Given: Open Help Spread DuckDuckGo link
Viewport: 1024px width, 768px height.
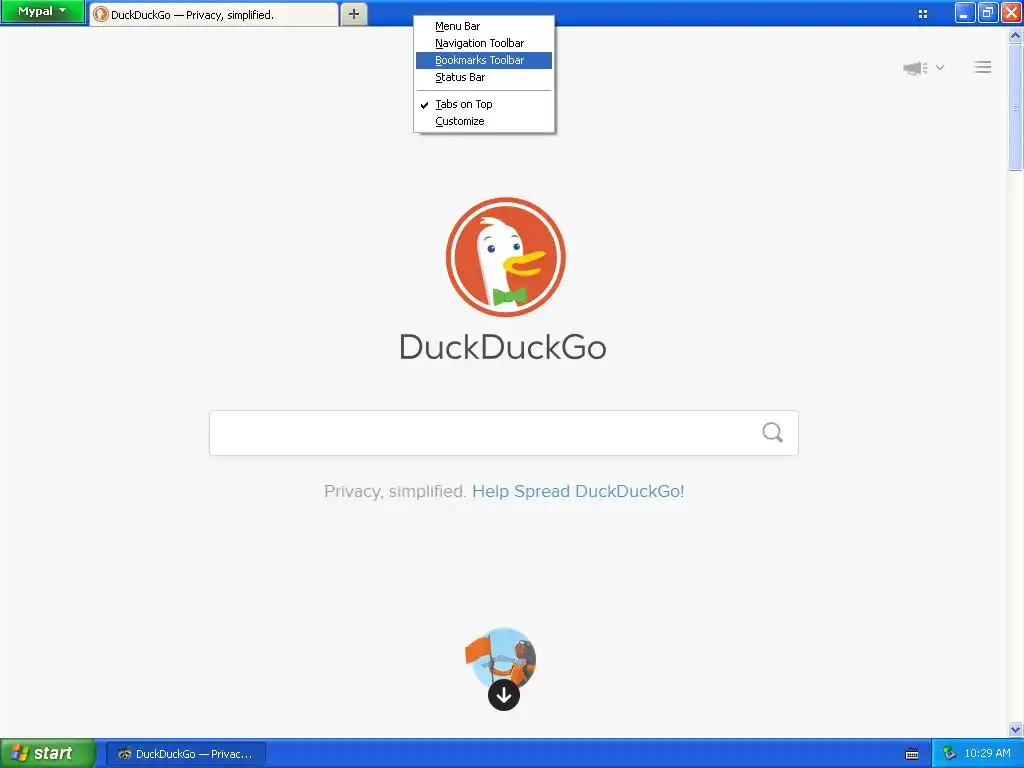Looking at the screenshot, I should pyautogui.click(x=578, y=491).
